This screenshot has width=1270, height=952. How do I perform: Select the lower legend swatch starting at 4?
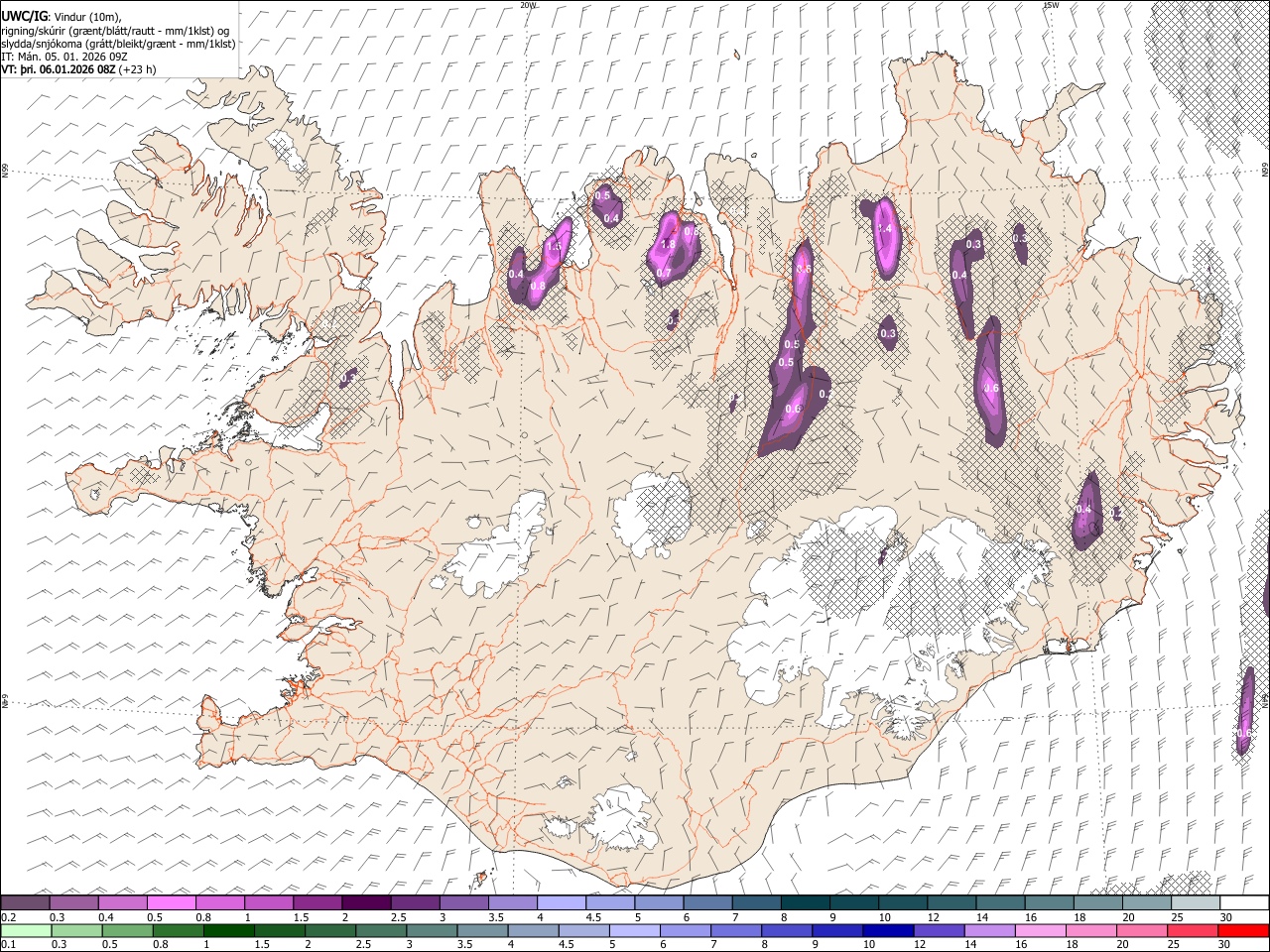[x=533, y=930]
